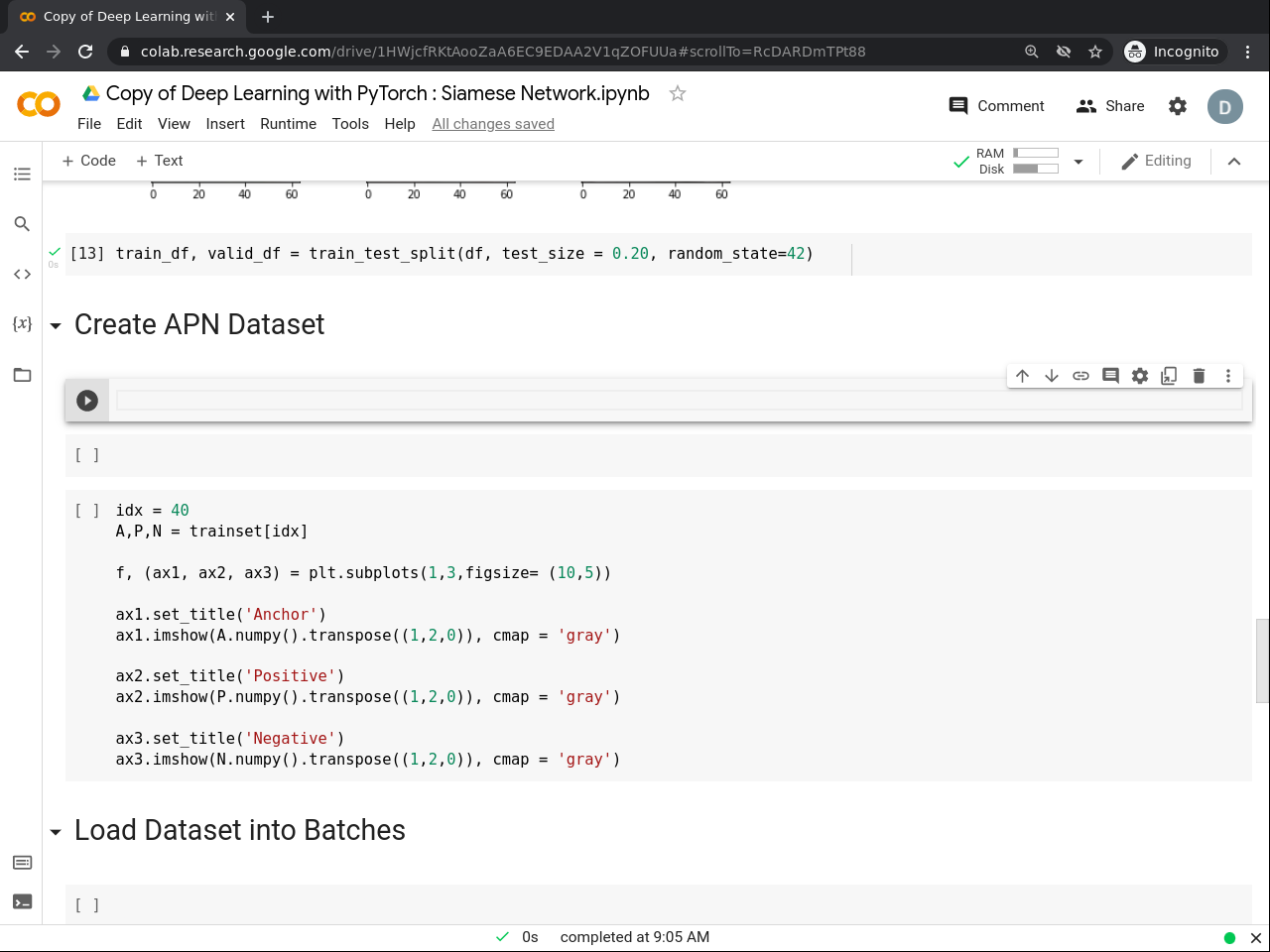The height and width of the screenshot is (952, 1270).
Task: Open the terminal panel icon
Action: tap(22, 901)
